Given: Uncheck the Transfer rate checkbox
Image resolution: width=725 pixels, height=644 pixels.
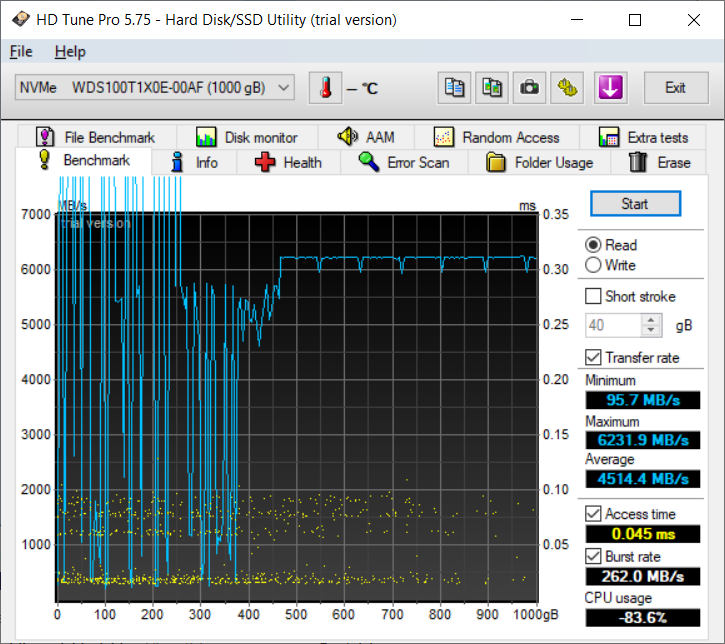Looking at the screenshot, I should click(593, 357).
